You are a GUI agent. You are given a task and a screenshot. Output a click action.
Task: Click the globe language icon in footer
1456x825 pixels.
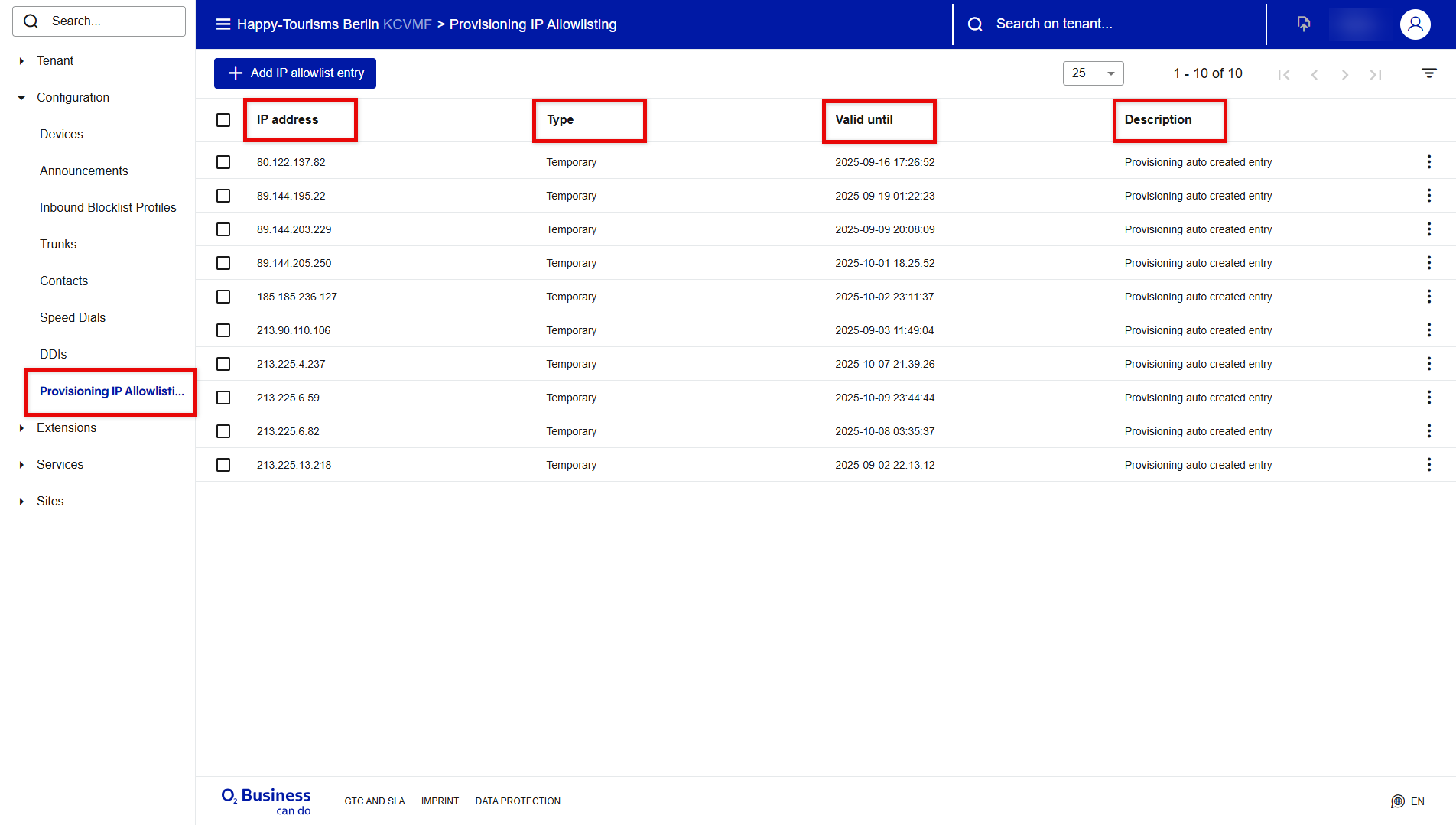[x=1398, y=801]
